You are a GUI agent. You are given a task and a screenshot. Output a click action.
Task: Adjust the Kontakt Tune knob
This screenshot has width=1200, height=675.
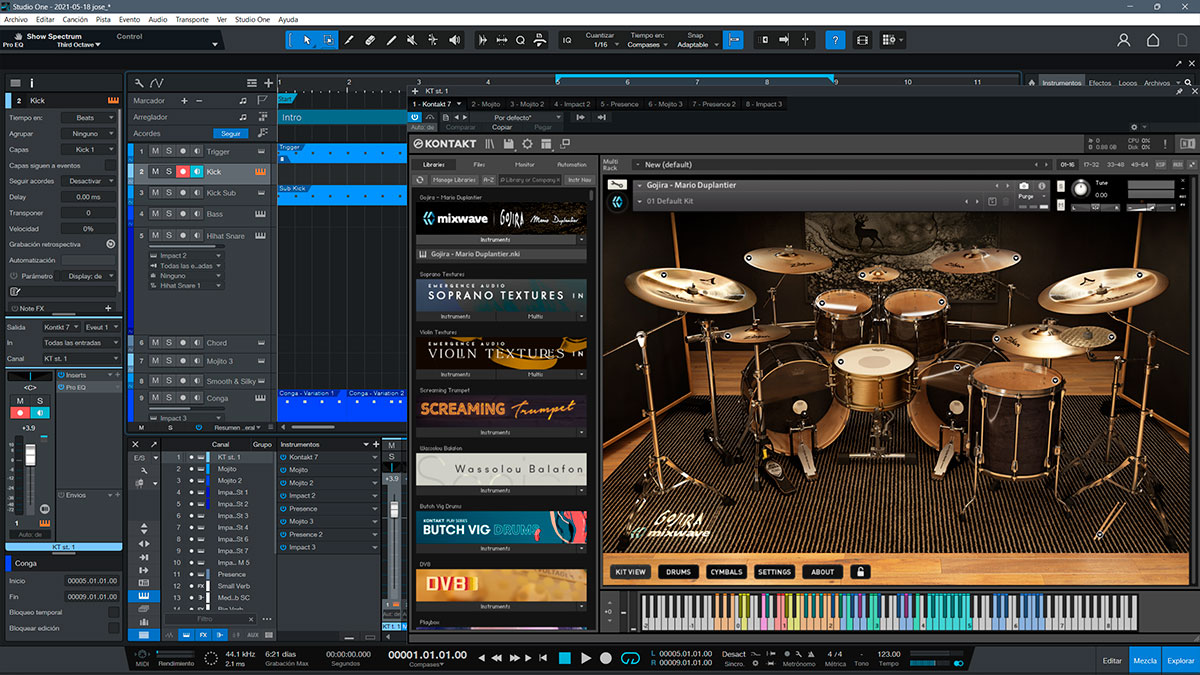tap(1080, 188)
